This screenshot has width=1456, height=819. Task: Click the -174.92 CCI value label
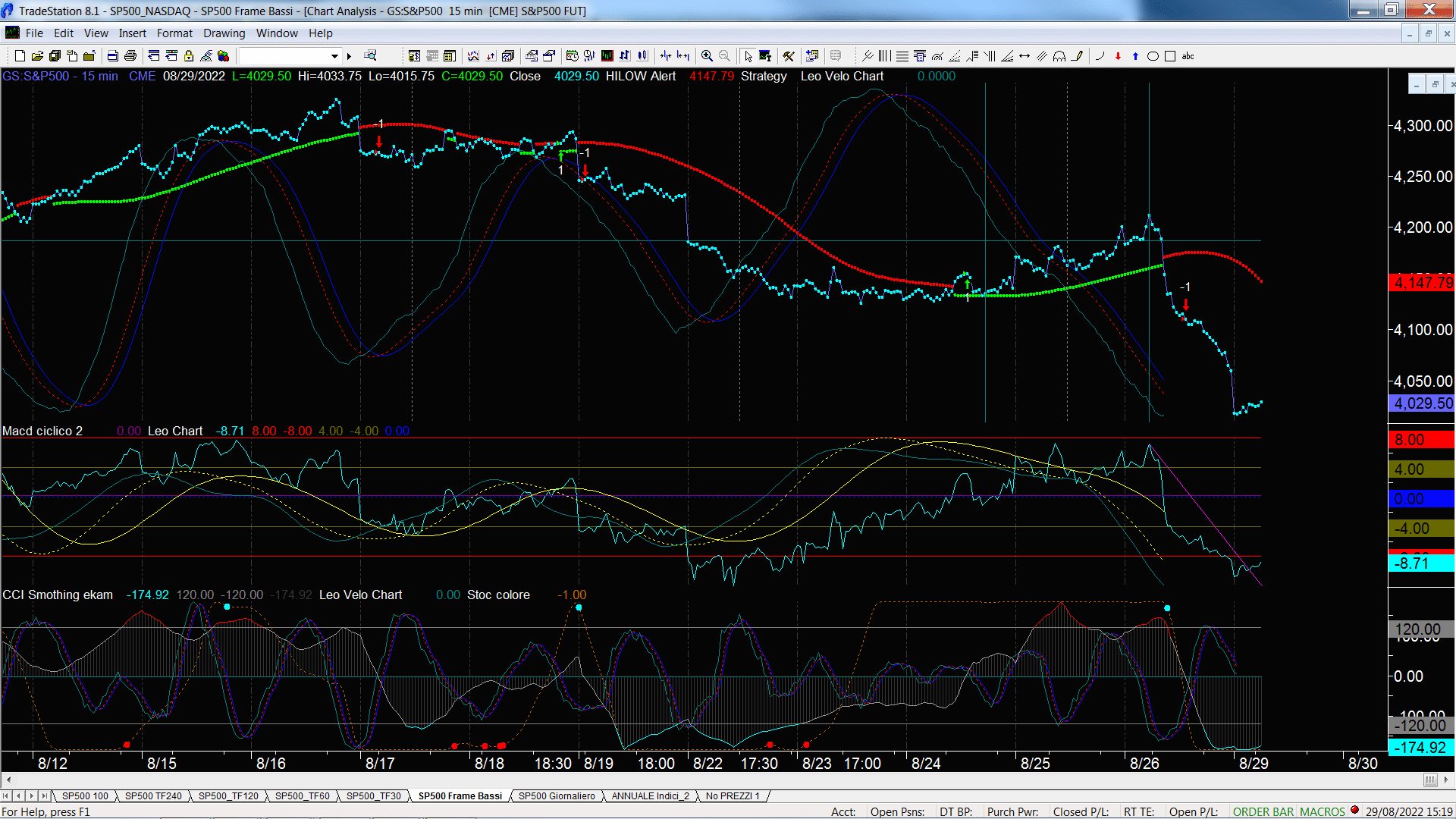1421,747
